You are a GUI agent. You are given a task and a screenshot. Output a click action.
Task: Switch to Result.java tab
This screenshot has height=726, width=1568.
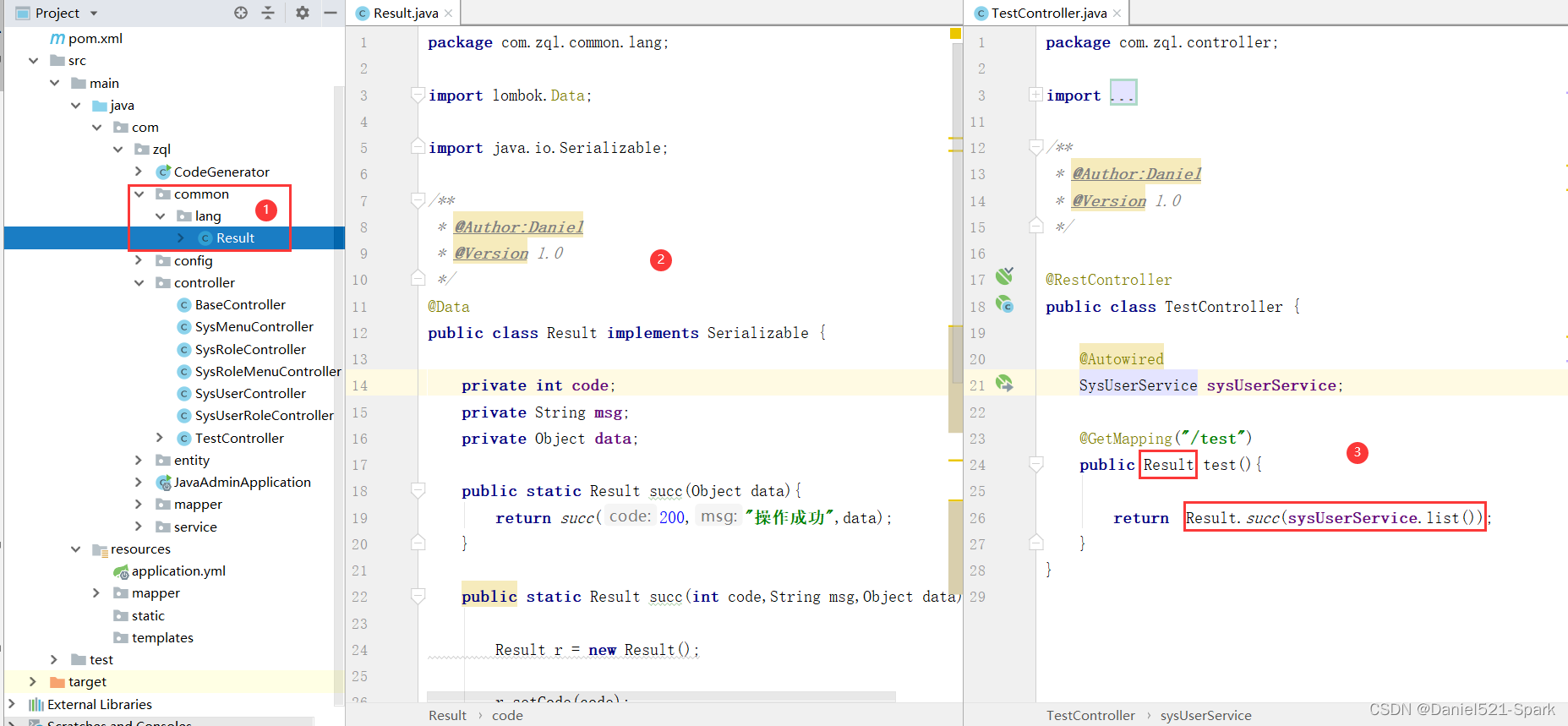[406, 13]
